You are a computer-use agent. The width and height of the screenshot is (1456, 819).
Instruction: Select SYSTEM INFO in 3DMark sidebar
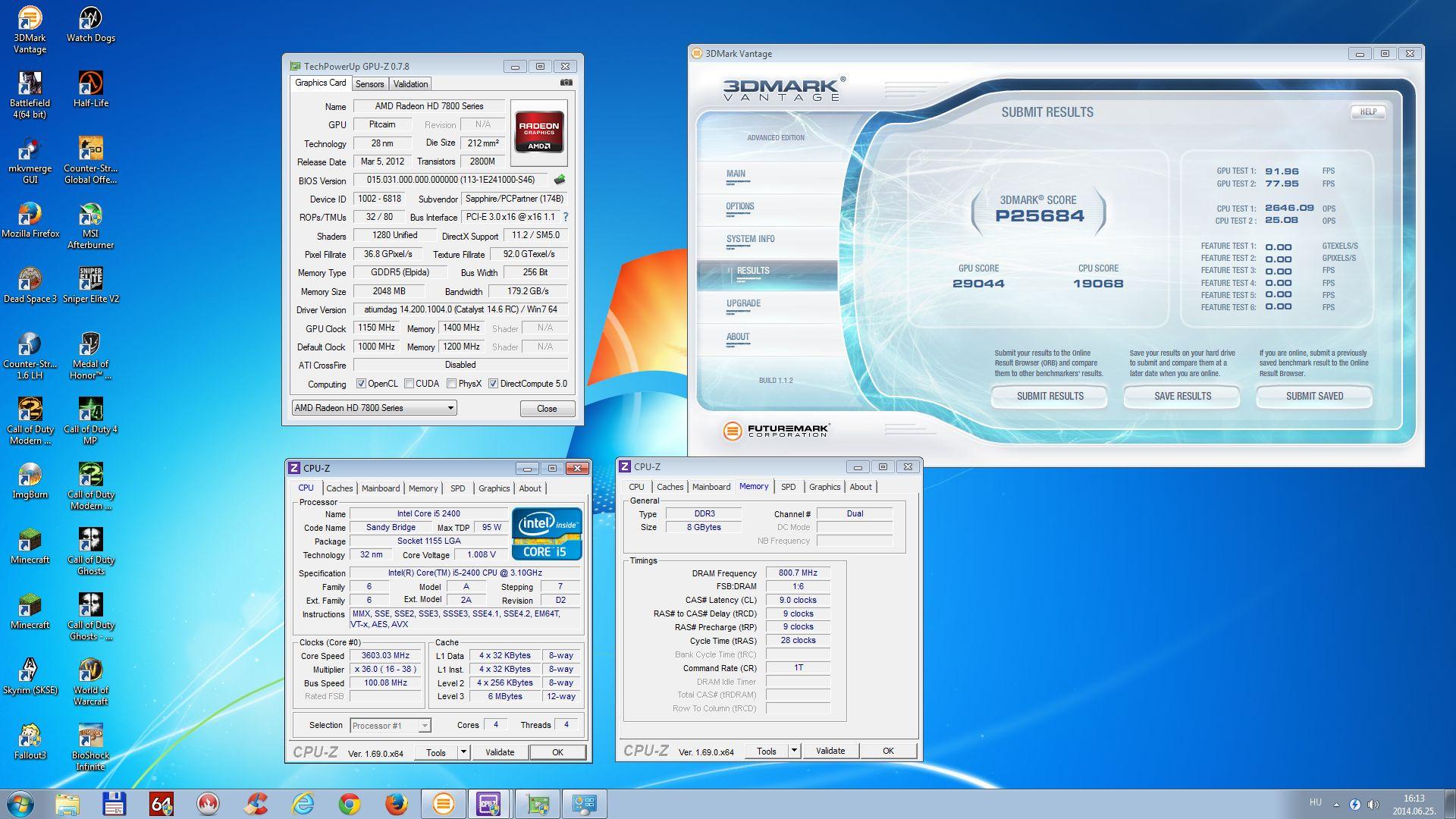(x=750, y=239)
